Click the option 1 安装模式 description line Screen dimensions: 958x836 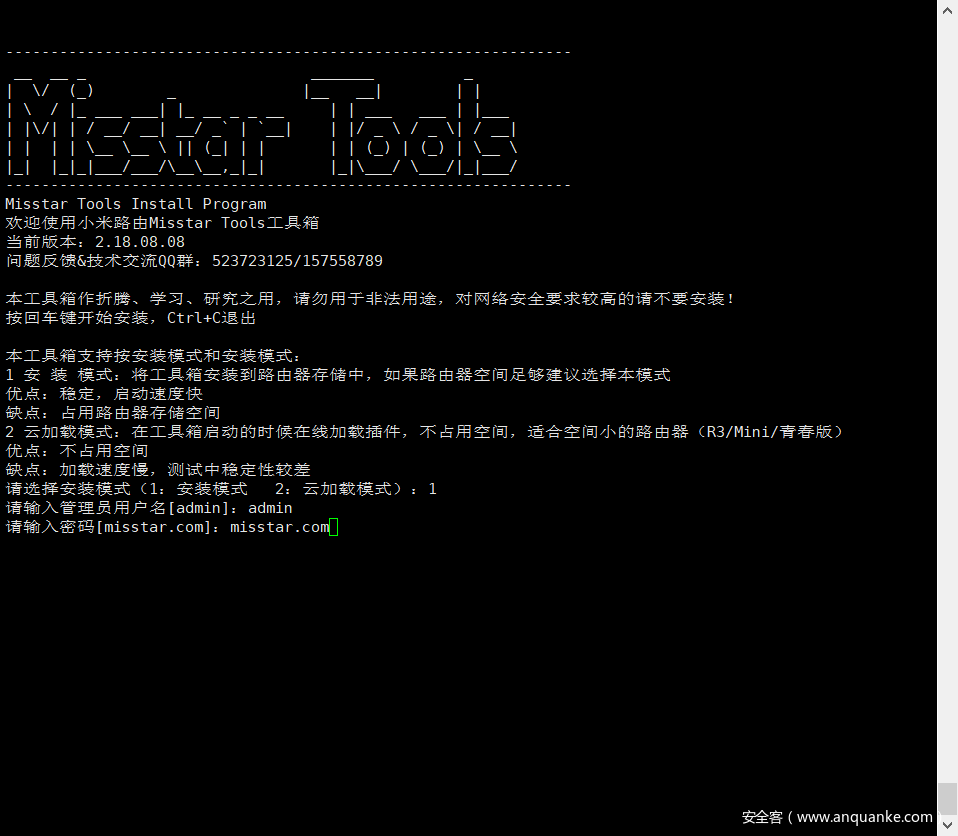click(338, 375)
